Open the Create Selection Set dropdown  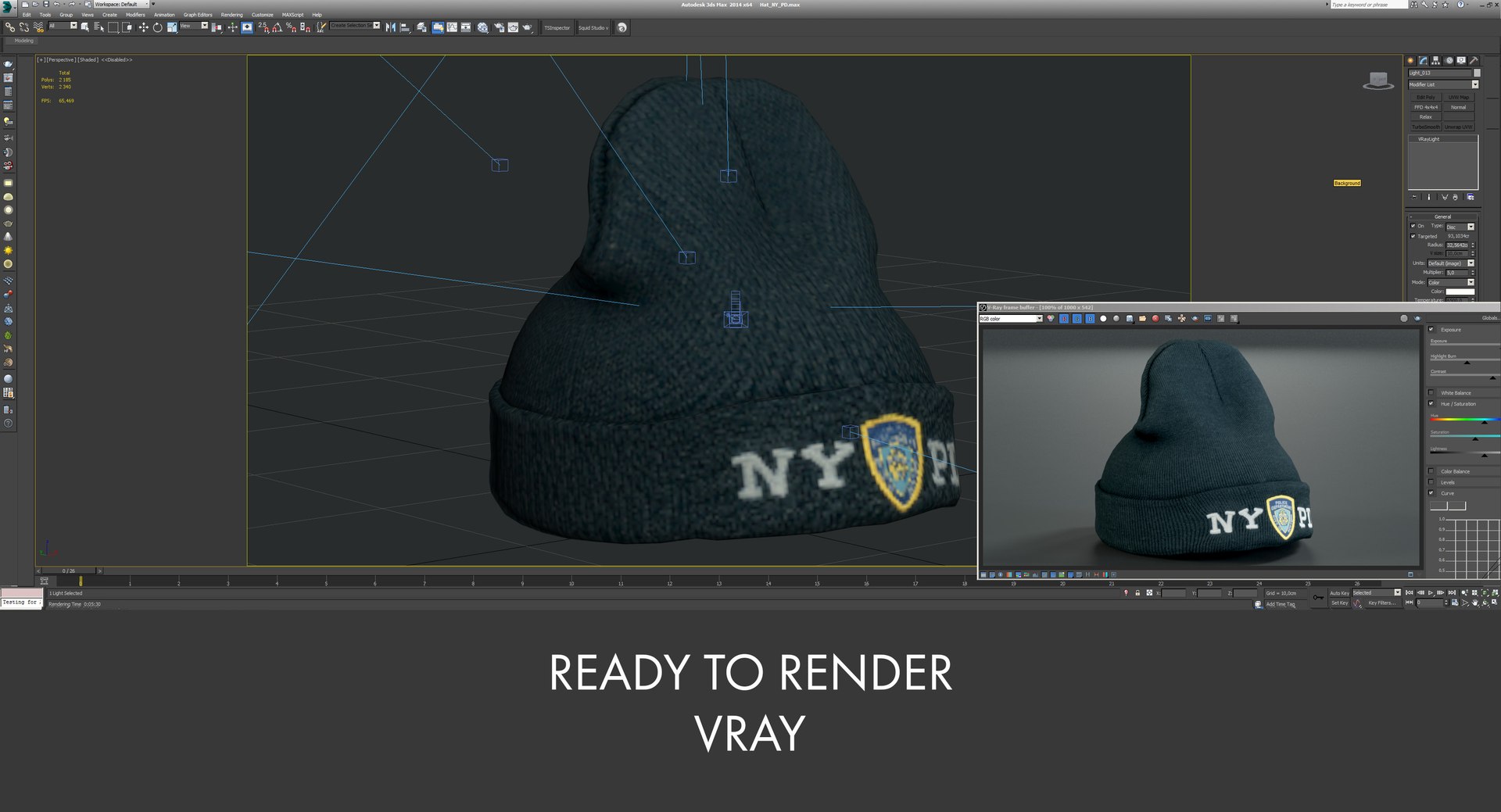pyautogui.click(x=355, y=26)
